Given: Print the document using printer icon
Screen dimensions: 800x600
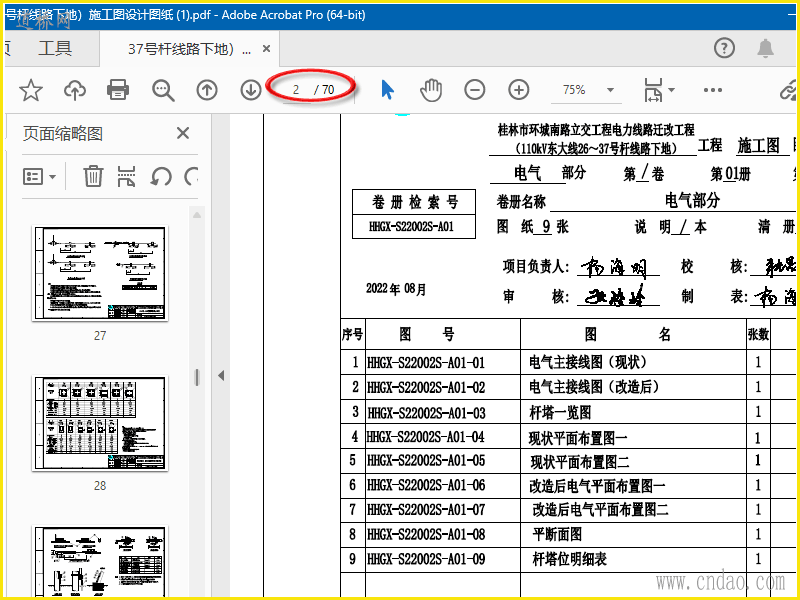Looking at the screenshot, I should [x=118, y=90].
